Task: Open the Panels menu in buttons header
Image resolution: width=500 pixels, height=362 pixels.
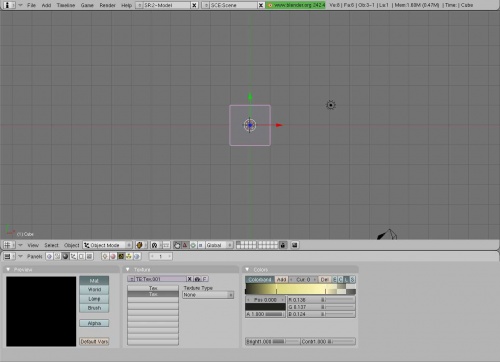Action: (x=35, y=256)
